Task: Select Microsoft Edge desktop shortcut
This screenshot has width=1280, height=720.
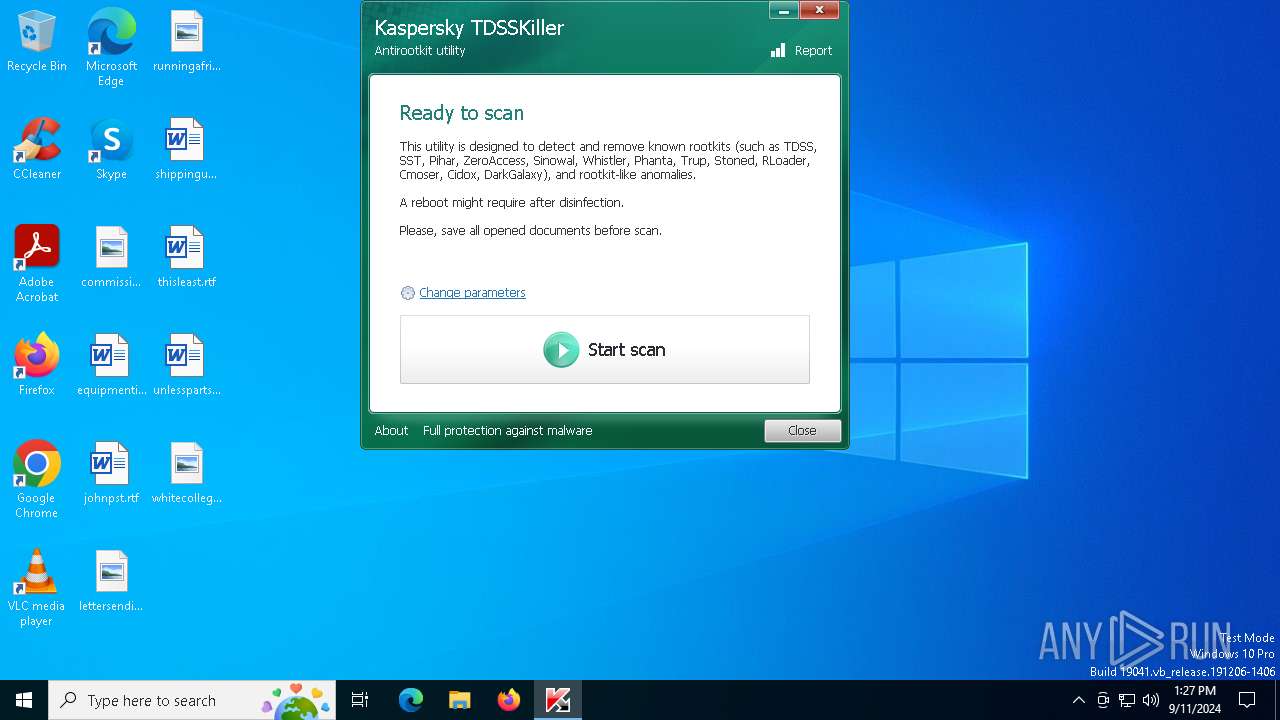Action: pos(111,48)
